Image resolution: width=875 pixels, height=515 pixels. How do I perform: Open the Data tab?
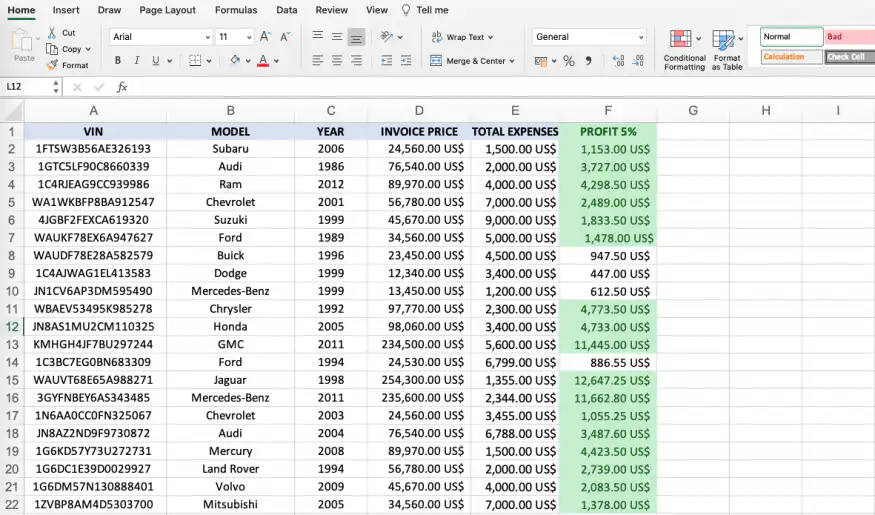(x=287, y=10)
